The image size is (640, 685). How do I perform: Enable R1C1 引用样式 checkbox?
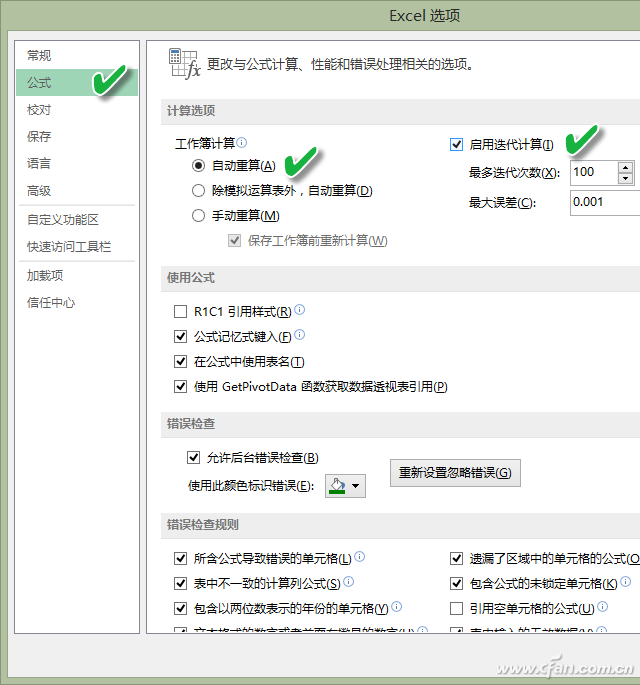[180, 311]
